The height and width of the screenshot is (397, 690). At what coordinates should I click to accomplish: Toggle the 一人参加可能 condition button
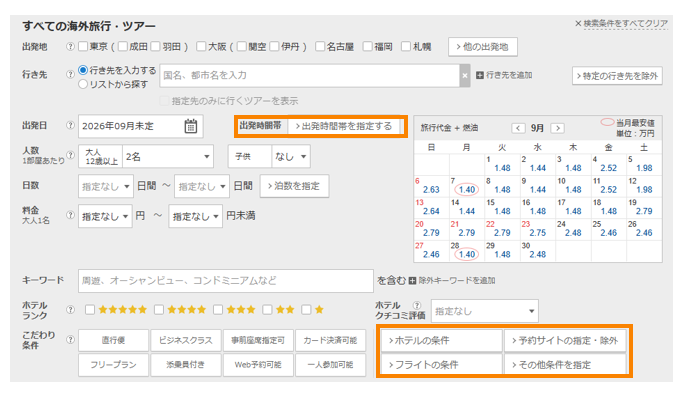click(330, 365)
